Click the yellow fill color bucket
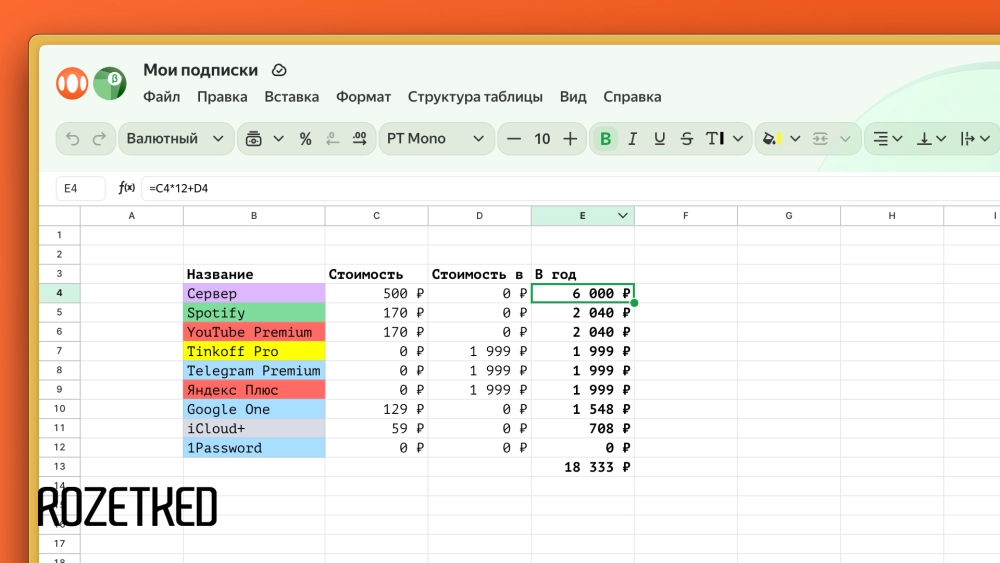The width and height of the screenshot is (1000, 563). coord(770,139)
